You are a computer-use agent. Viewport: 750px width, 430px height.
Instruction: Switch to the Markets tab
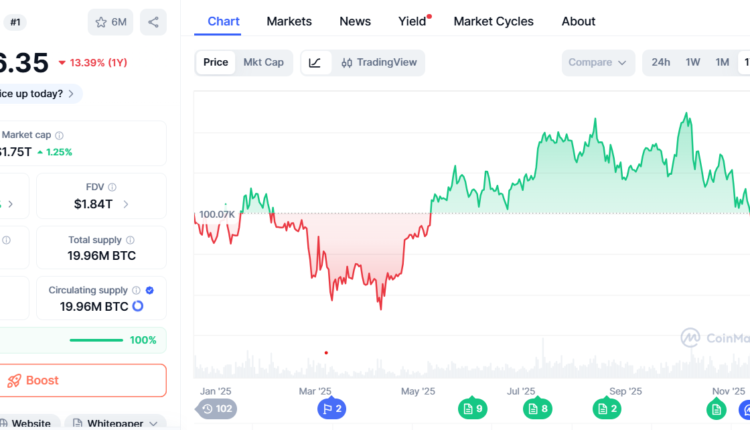pos(289,21)
